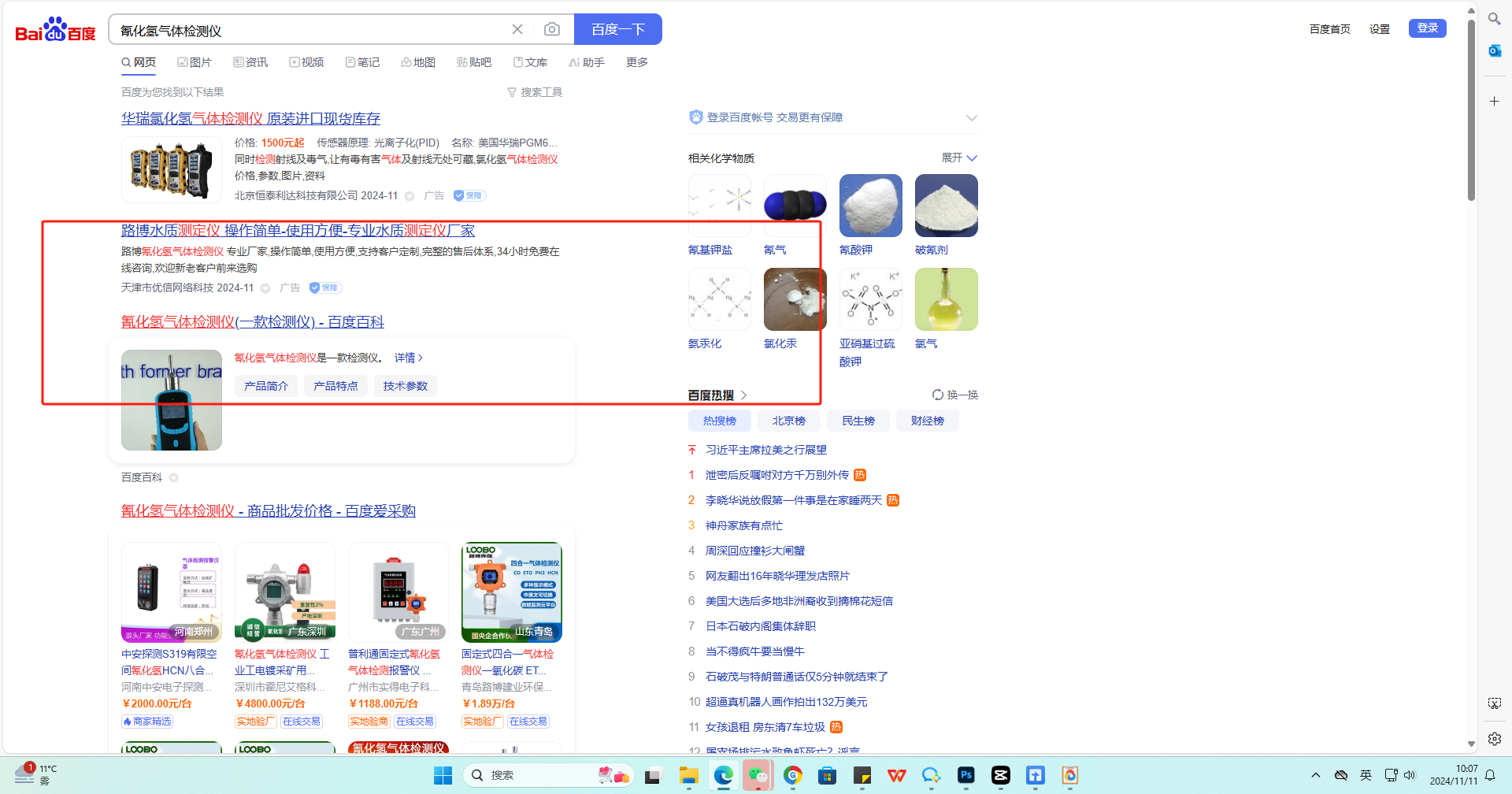Open image search via camera icon
Screen dimensions: 1512x794
coord(552,29)
